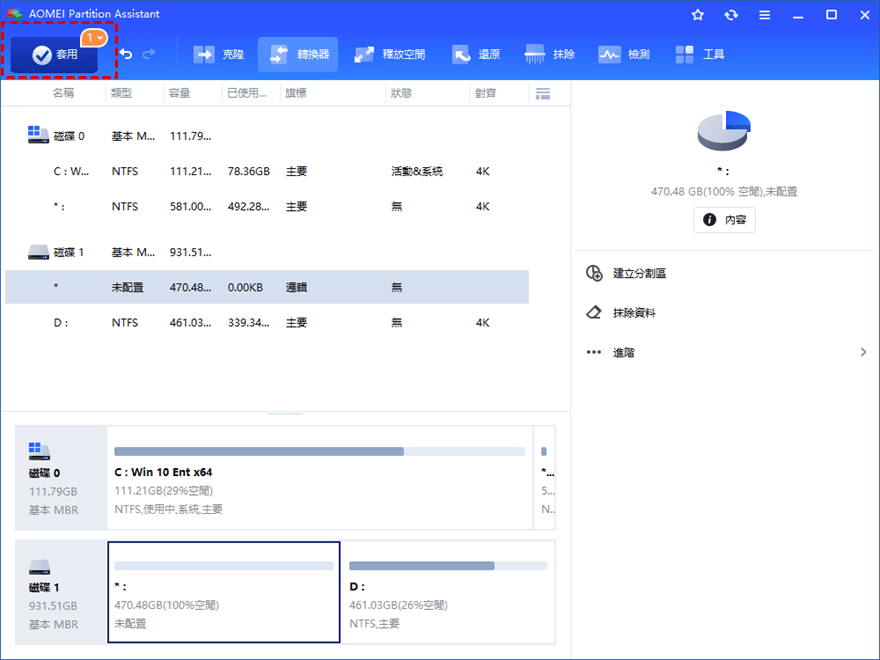Expand the 進階 (Advanced) options
880x660 pixels.
tap(725, 352)
